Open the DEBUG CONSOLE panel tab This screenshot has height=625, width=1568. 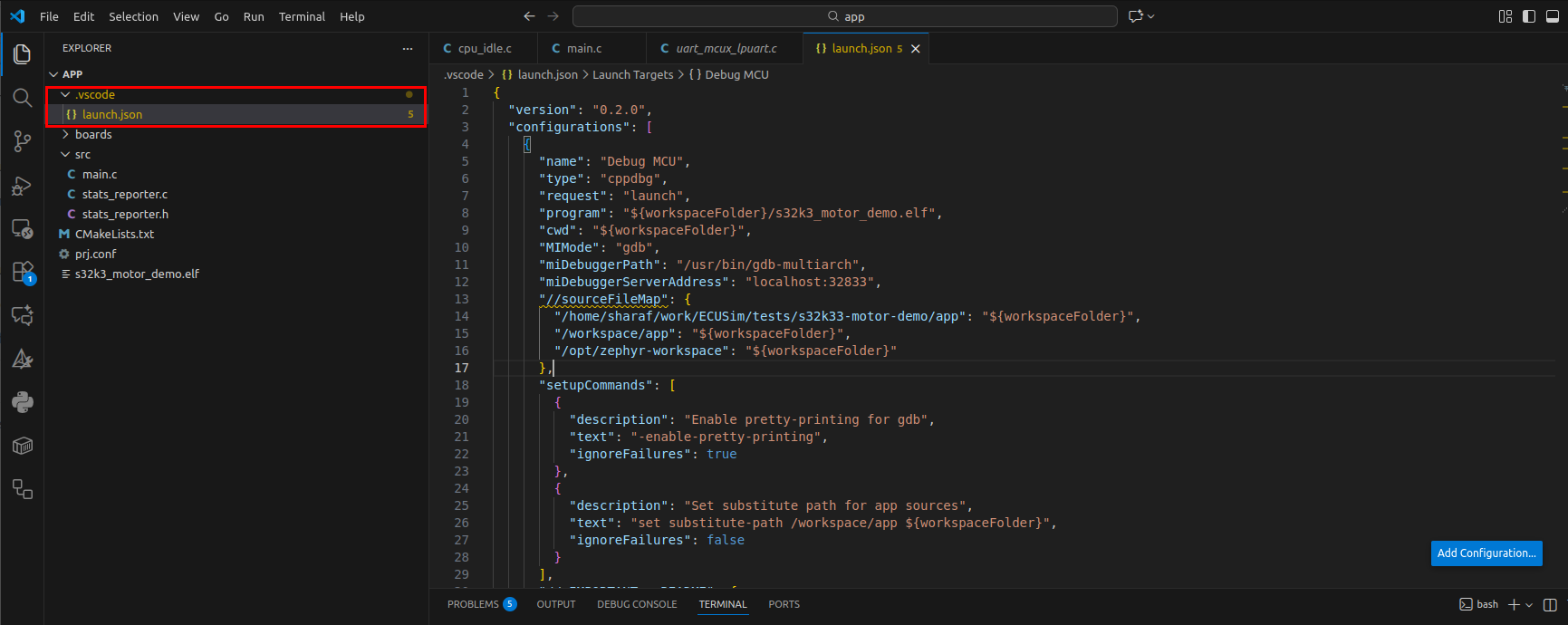pos(637,604)
